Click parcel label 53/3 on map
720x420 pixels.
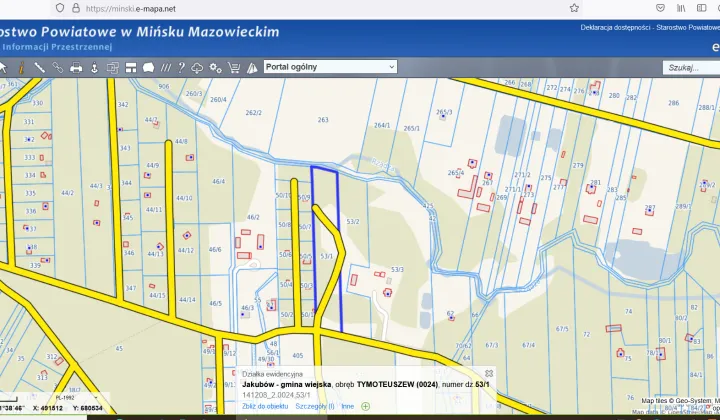coord(397,269)
